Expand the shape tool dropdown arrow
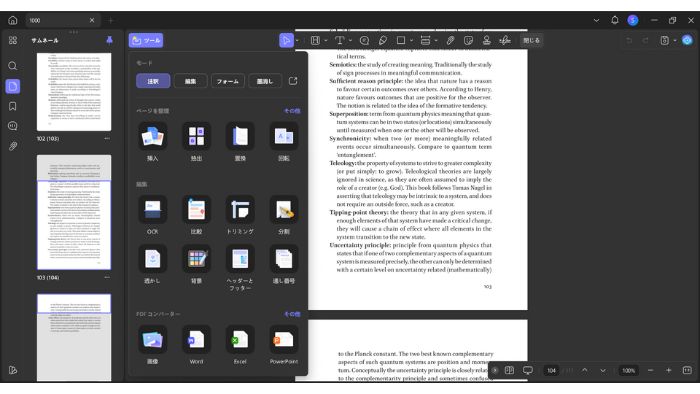Viewport: 700px width, 394px height. click(x=411, y=41)
